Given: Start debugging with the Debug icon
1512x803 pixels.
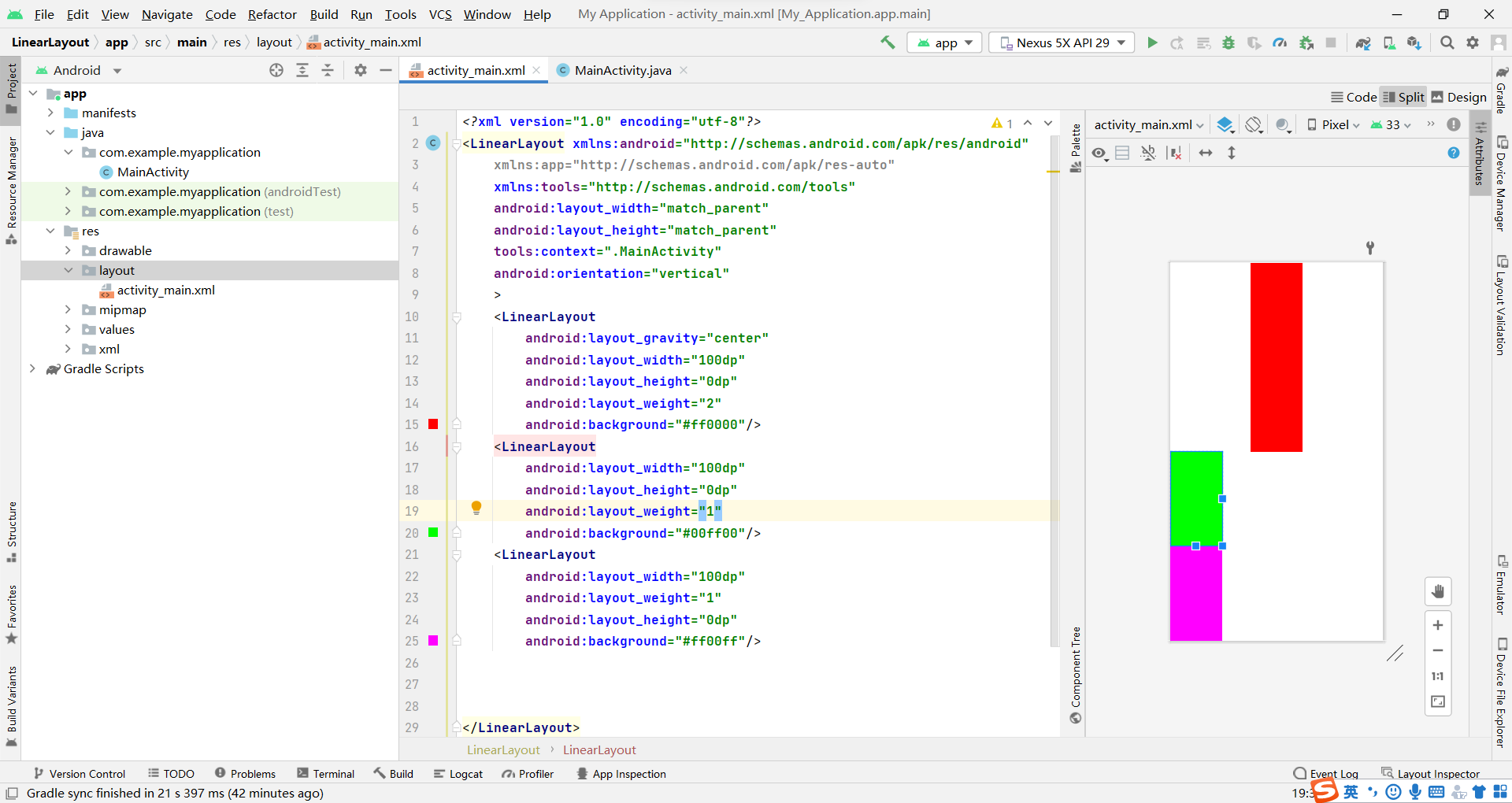Looking at the screenshot, I should click(x=1228, y=43).
